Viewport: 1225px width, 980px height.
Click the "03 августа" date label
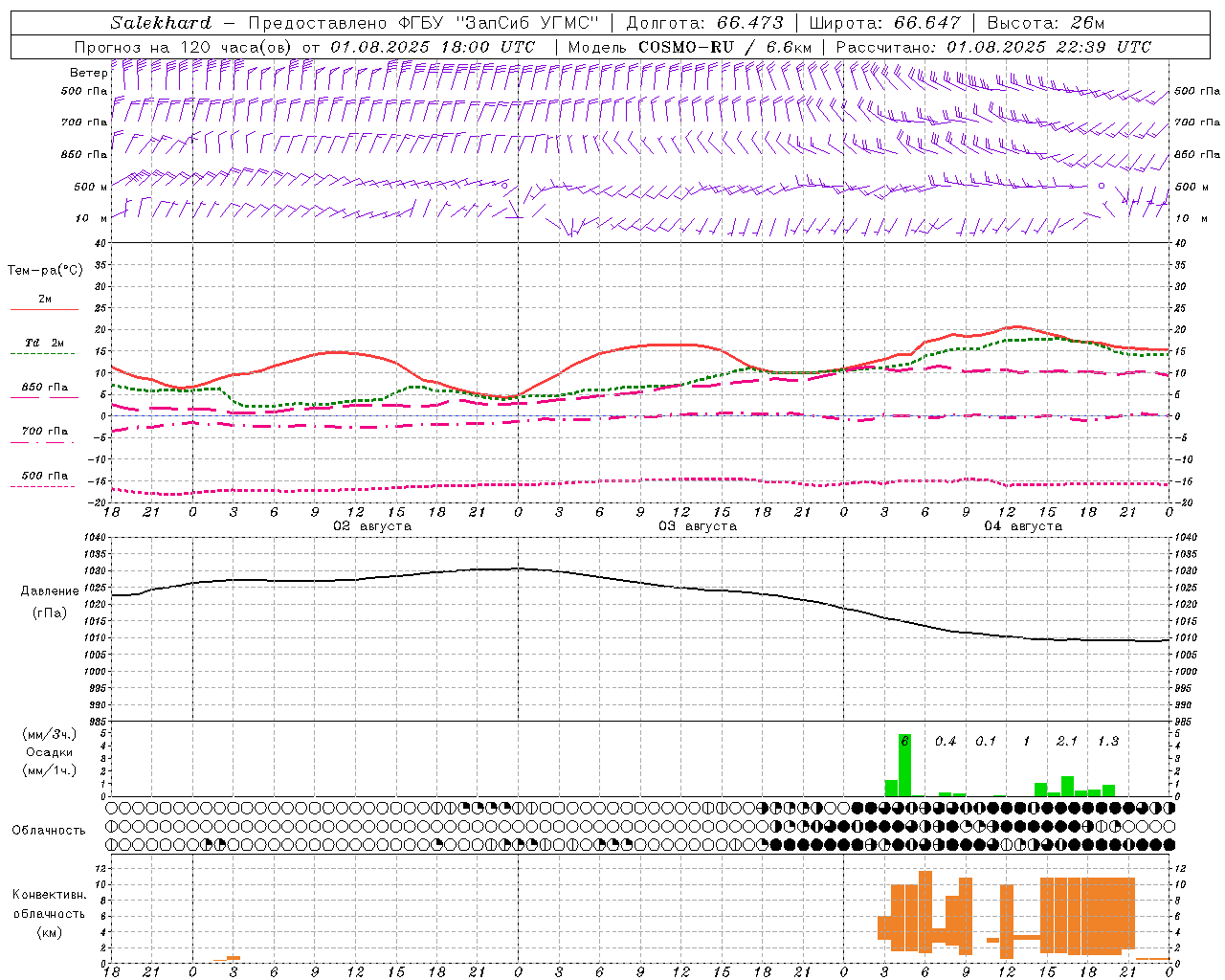pyautogui.click(x=698, y=526)
